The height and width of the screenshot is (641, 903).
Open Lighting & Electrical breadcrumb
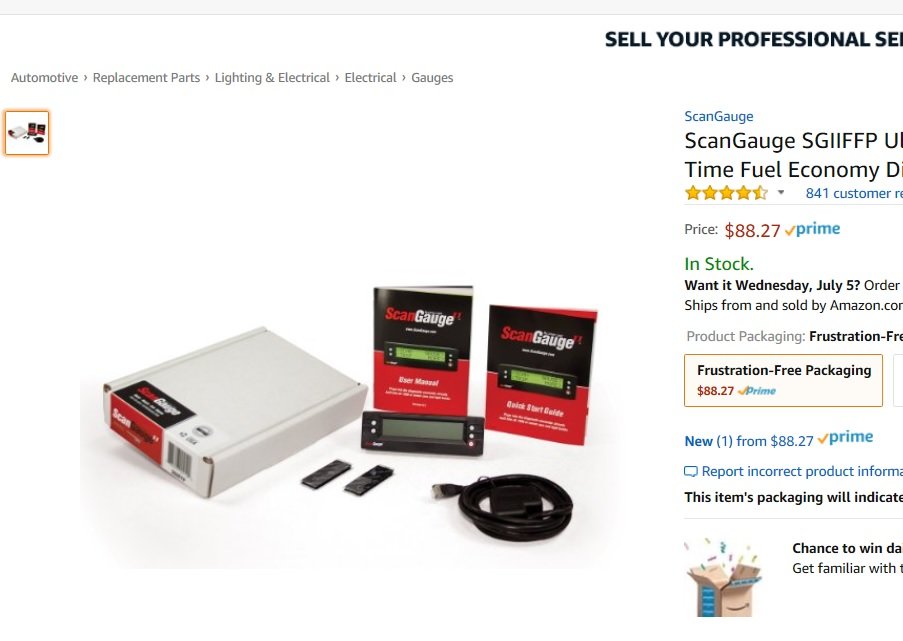tap(272, 78)
